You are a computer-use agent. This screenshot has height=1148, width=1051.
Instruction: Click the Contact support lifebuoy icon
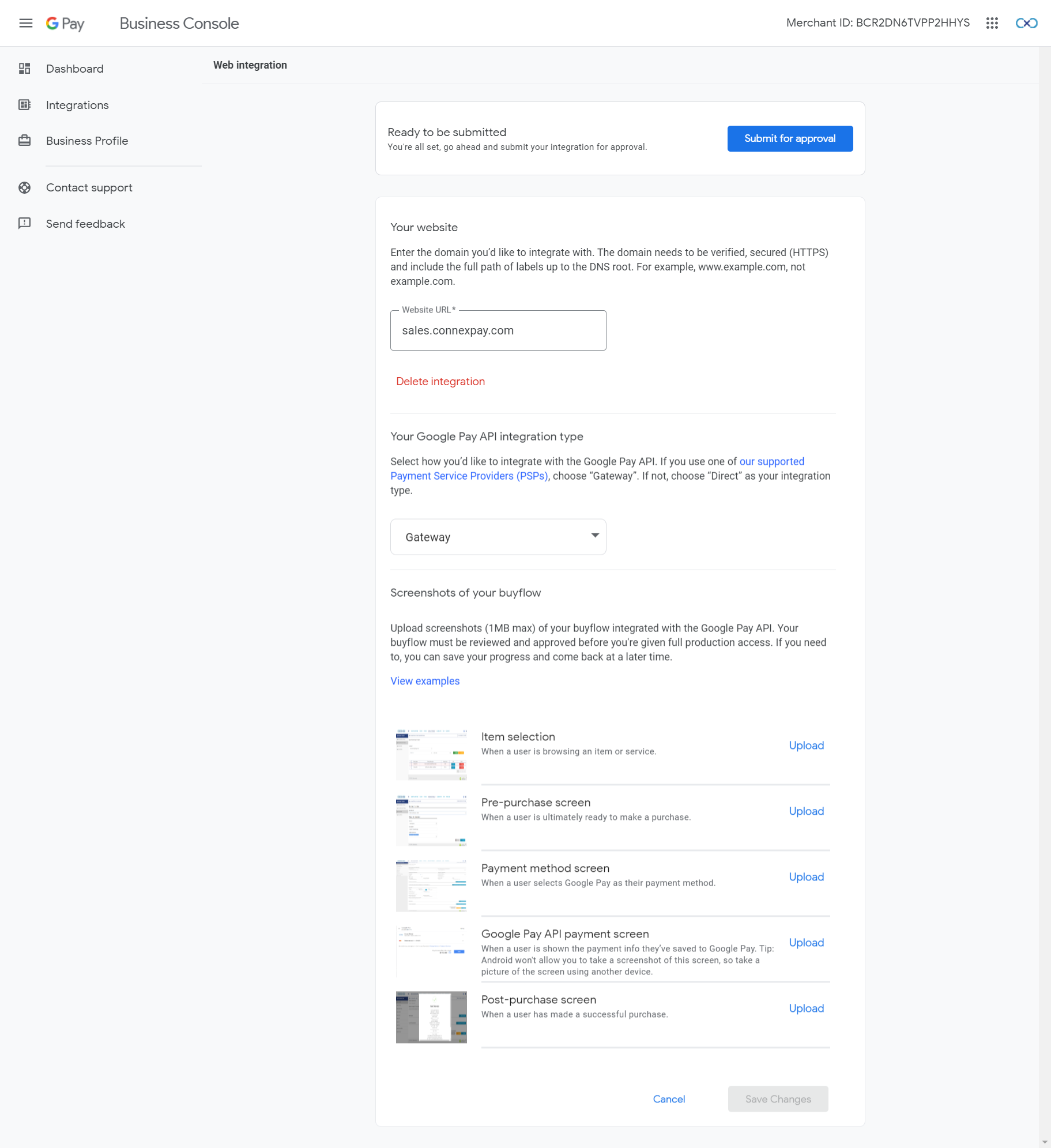(24, 187)
